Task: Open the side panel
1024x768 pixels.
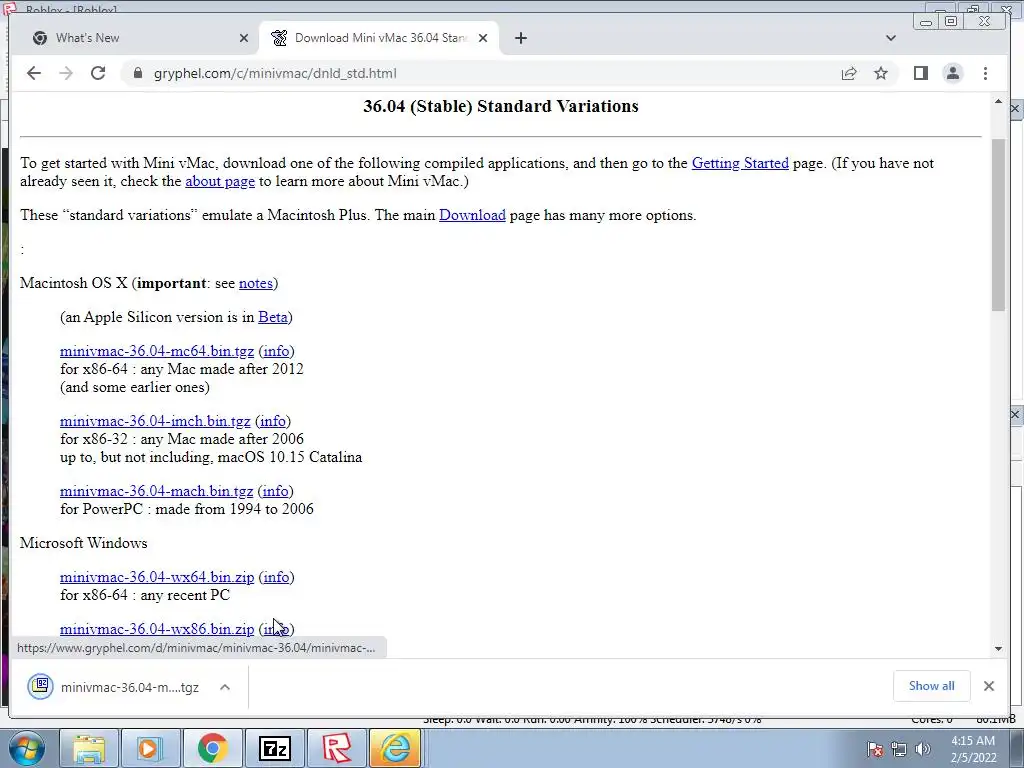Action: 921,73
